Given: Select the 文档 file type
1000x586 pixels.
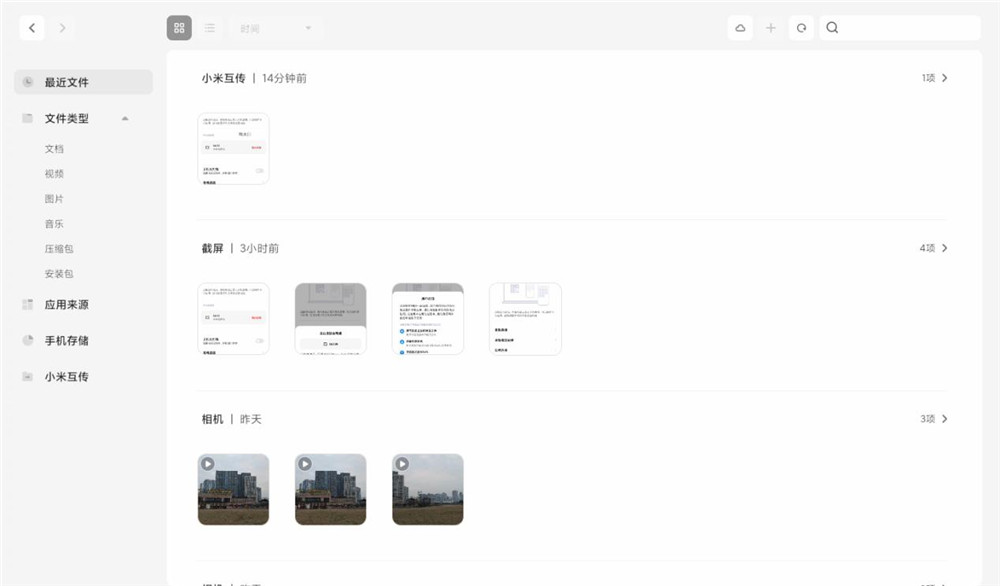Looking at the screenshot, I should pos(55,148).
